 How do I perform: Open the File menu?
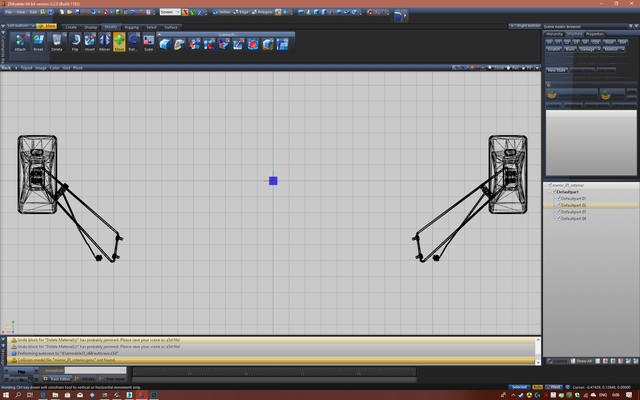coord(9,12)
